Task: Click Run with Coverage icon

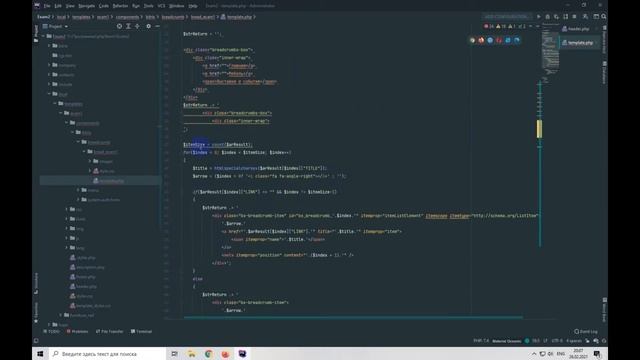Action: (556, 17)
